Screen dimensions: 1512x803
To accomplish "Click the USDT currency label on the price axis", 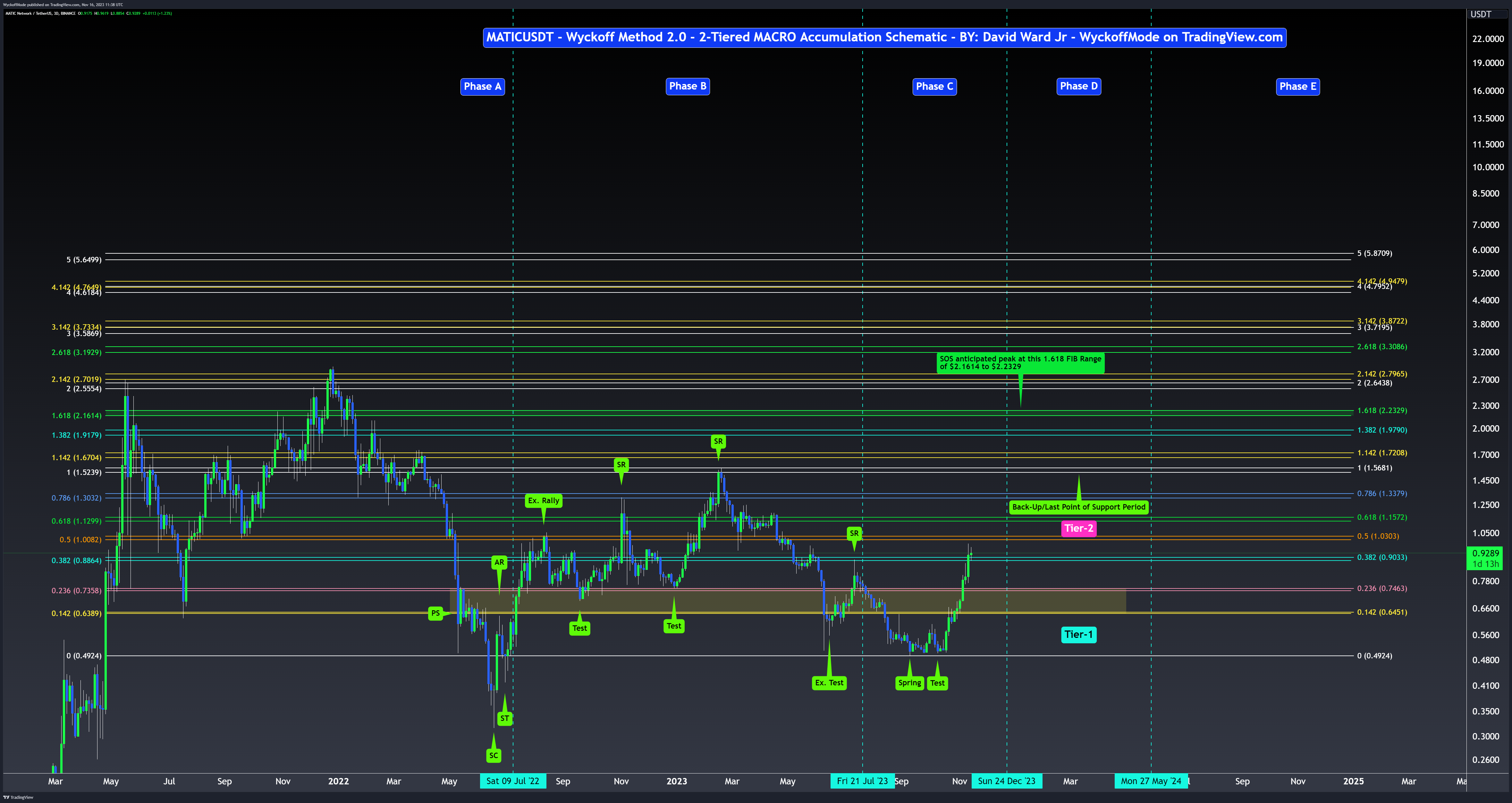I will pos(1480,14).
